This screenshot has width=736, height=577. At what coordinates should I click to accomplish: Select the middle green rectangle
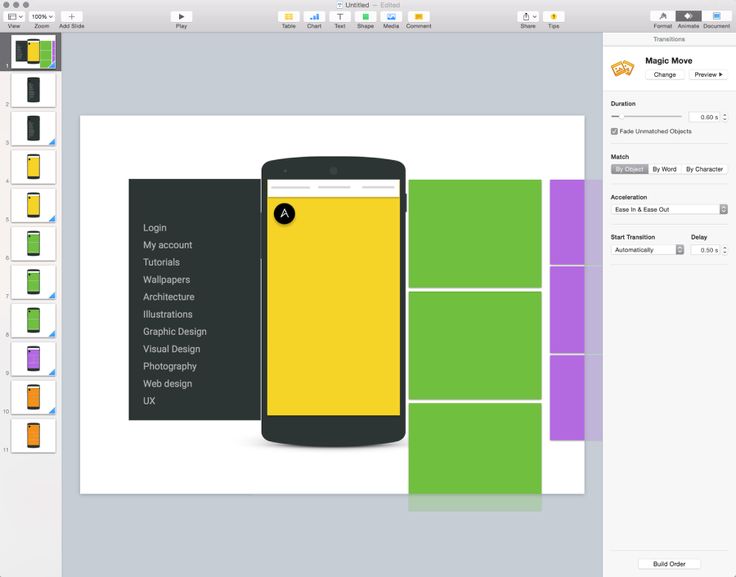[475, 346]
